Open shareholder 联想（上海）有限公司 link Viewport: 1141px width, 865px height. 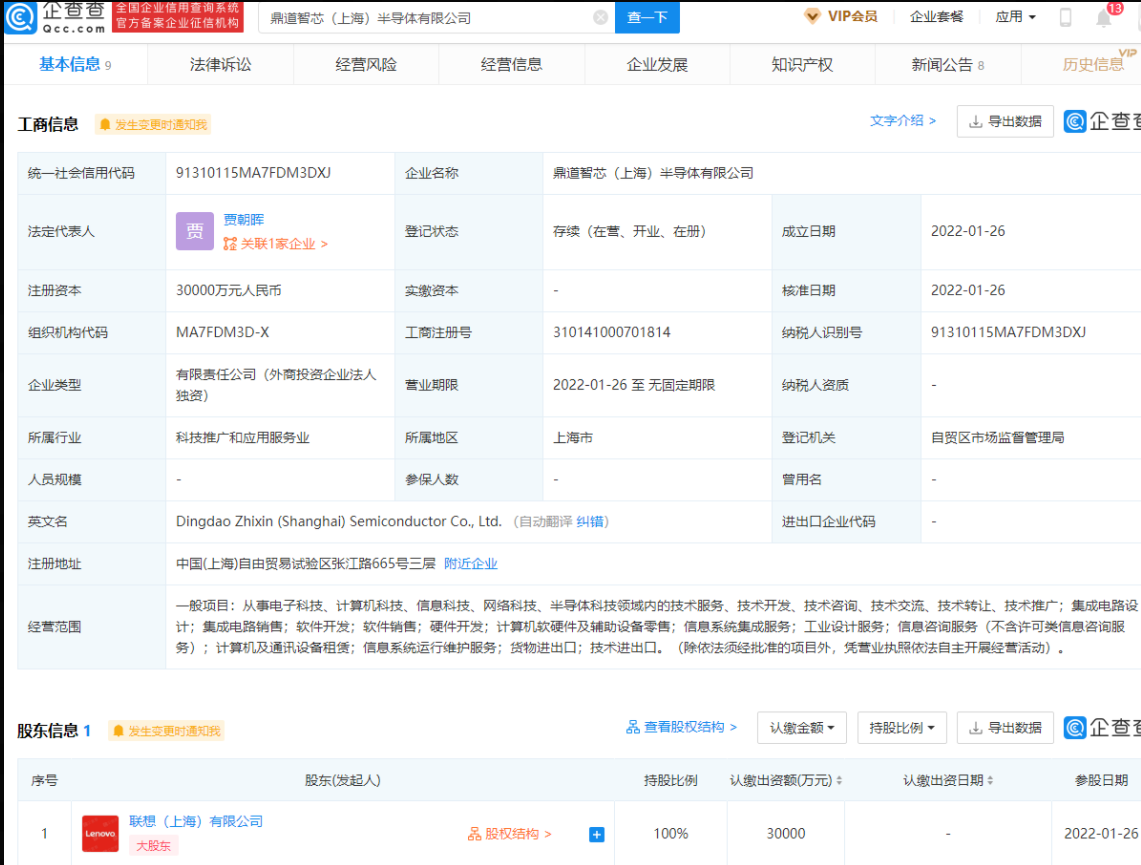coord(196,821)
